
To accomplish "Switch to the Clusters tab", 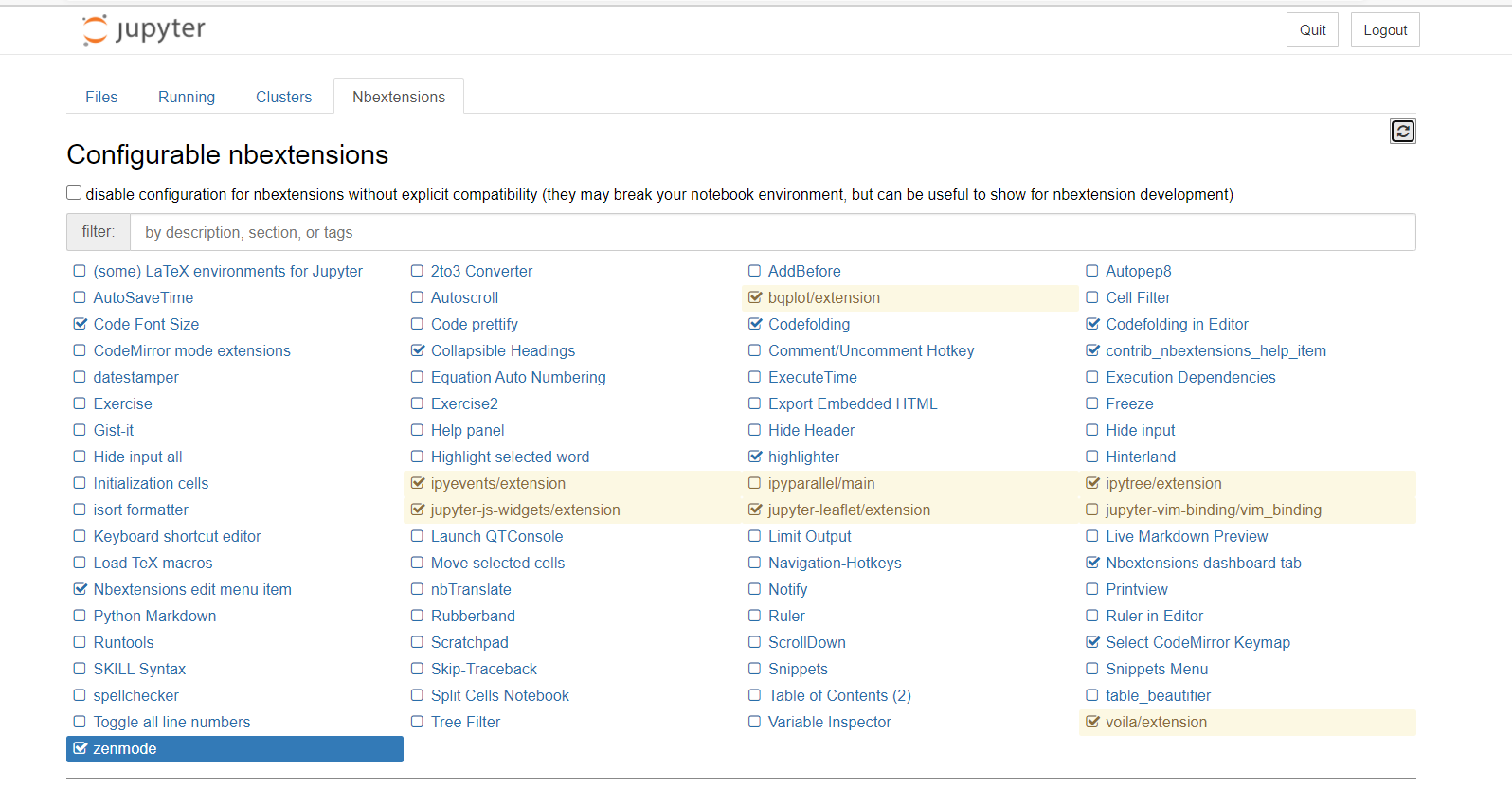I will (283, 96).
